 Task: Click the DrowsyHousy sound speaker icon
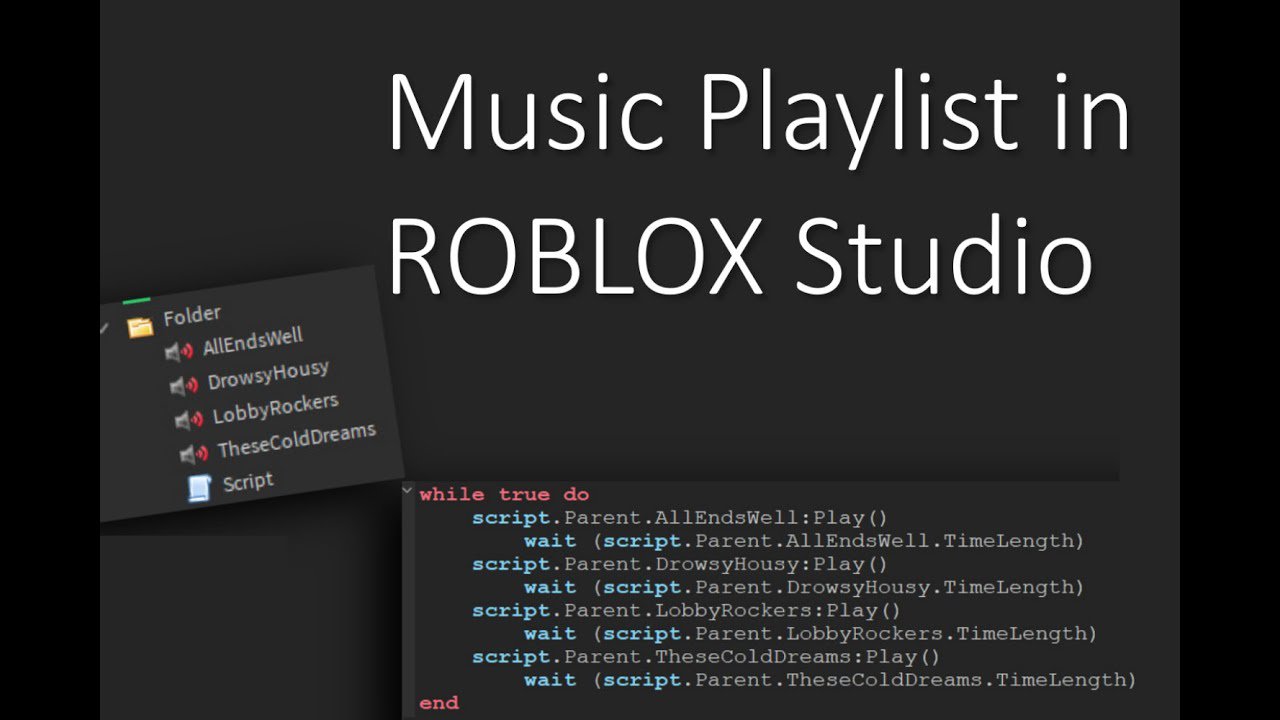pos(184,385)
